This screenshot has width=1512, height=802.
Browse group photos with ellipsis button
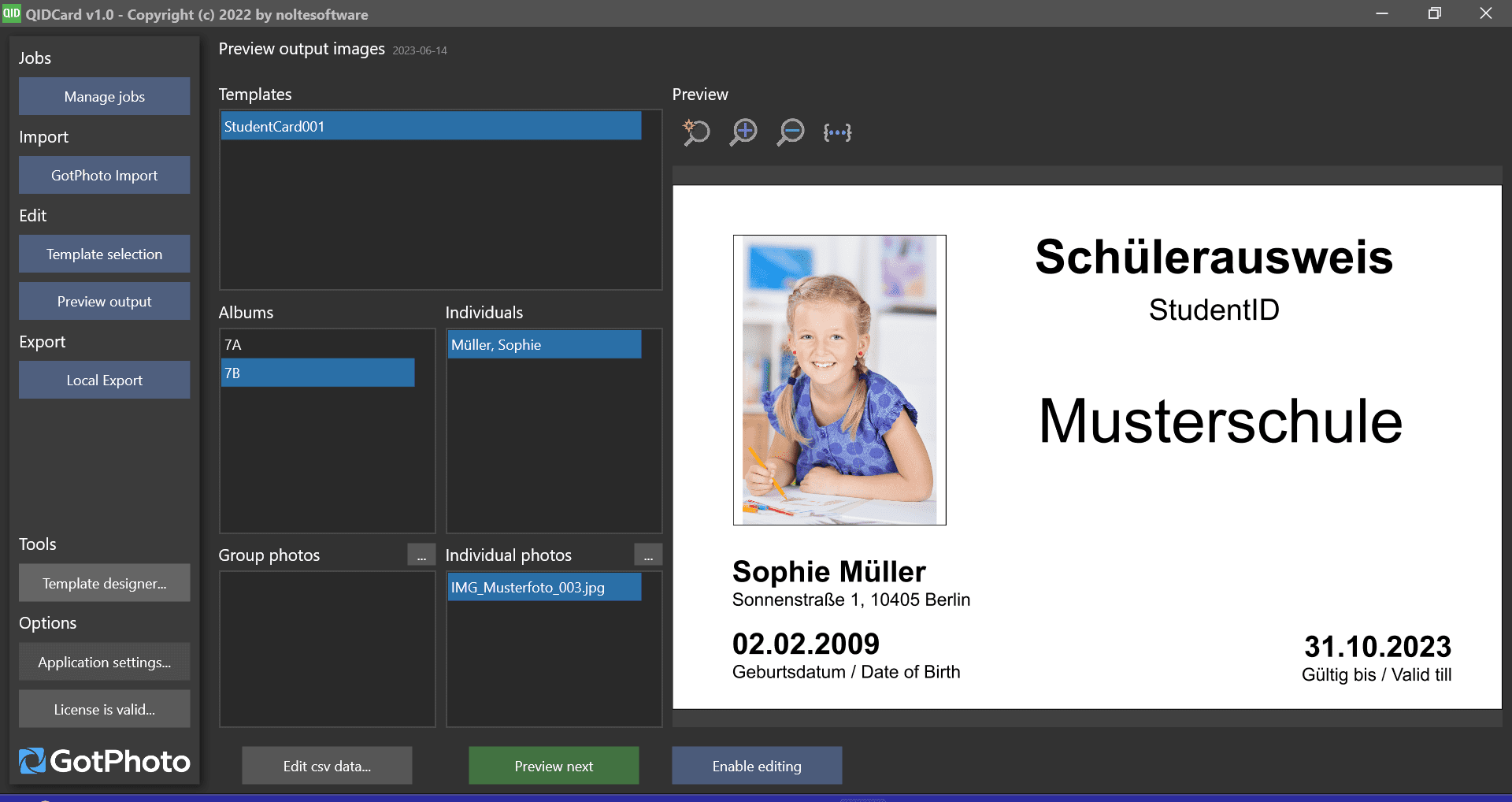click(421, 555)
